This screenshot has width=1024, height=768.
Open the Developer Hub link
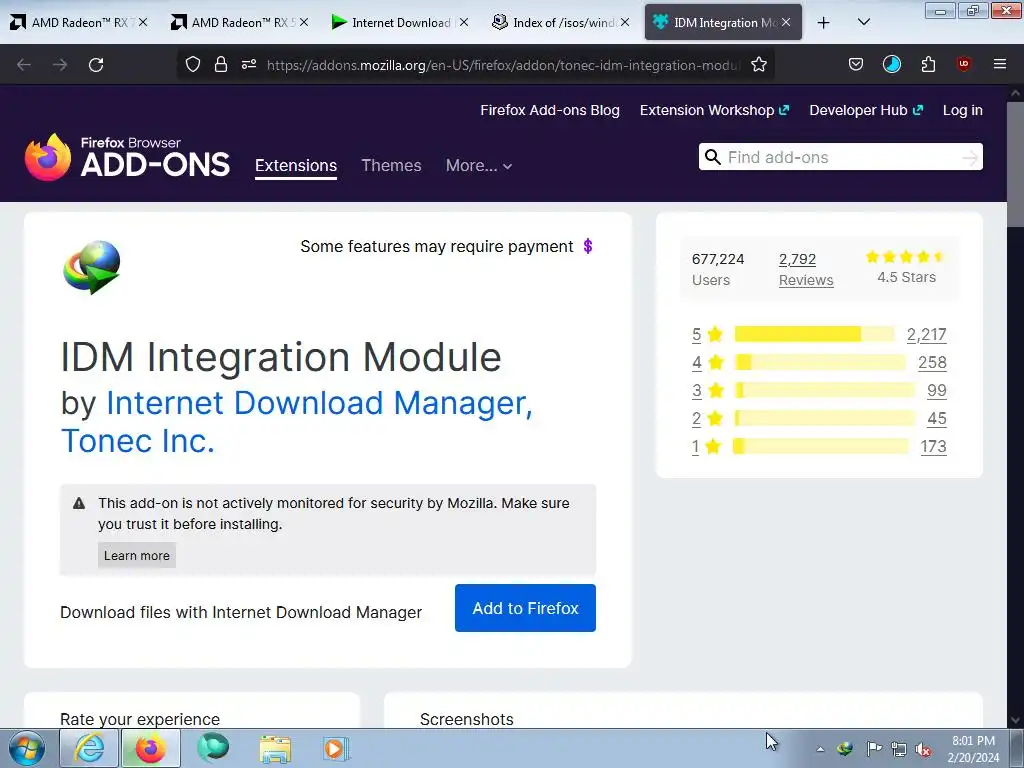point(866,110)
